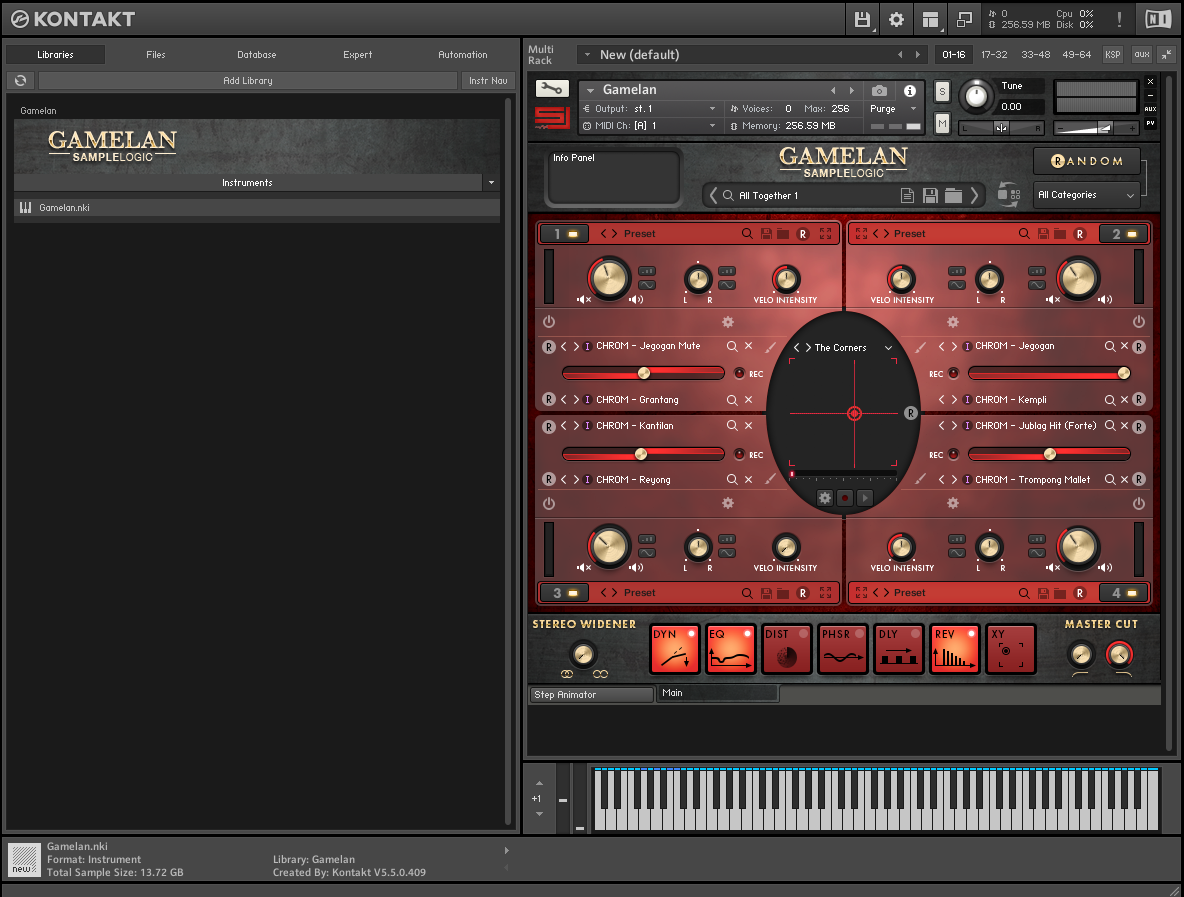The image size is (1184, 897).
Task: Click the KSP button
Action: click(1112, 54)
